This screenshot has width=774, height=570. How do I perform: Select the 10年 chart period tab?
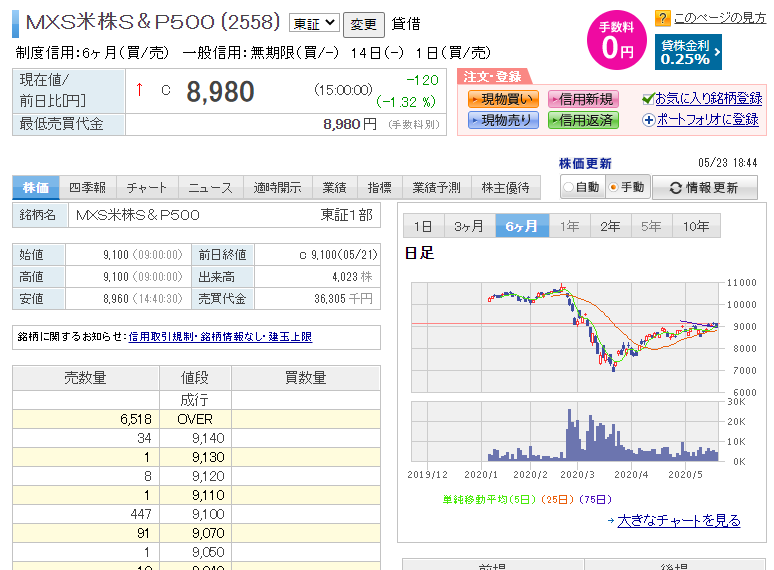pos(696,226)
